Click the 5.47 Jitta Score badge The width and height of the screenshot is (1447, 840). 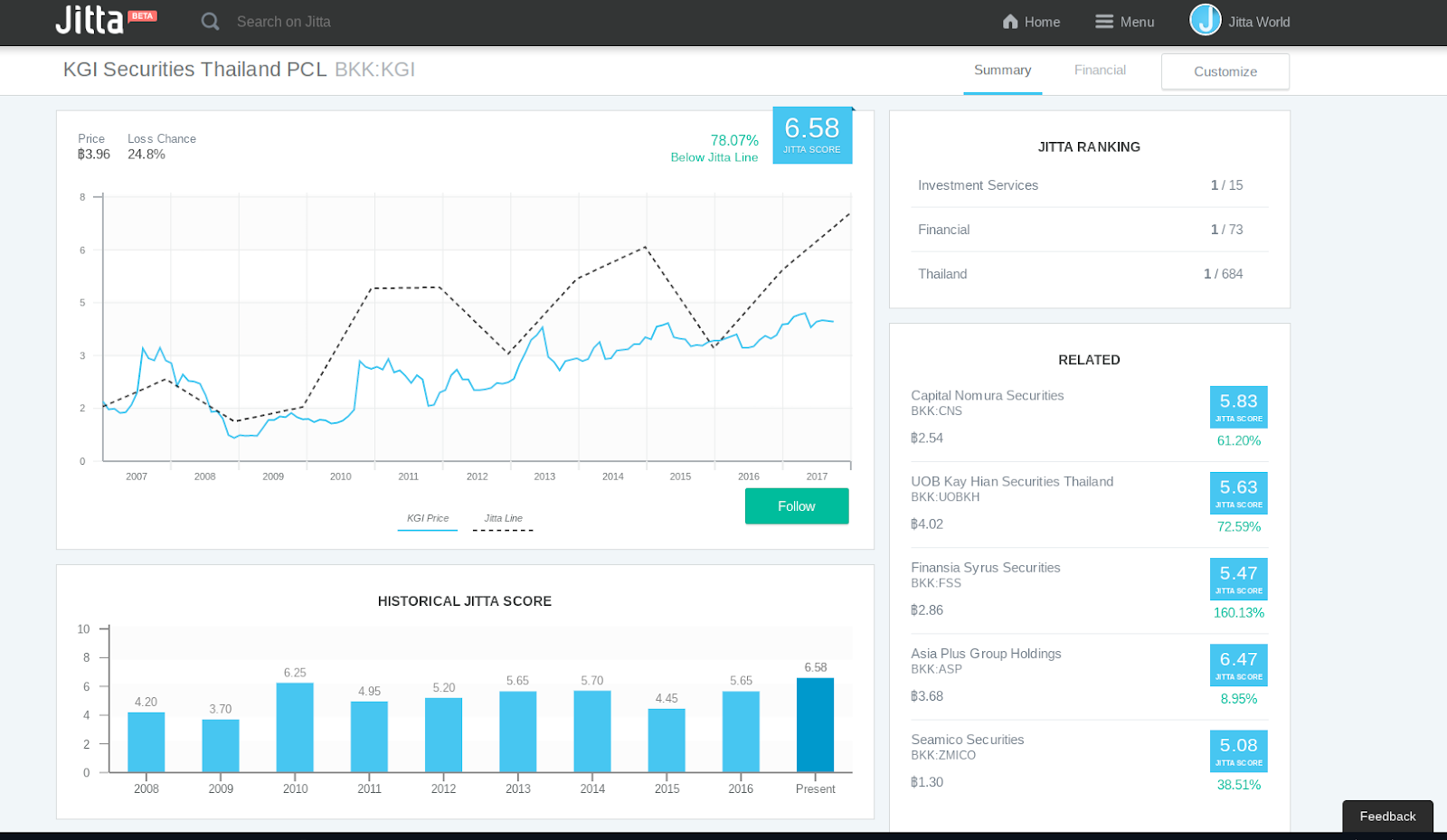pos(1238,579)
